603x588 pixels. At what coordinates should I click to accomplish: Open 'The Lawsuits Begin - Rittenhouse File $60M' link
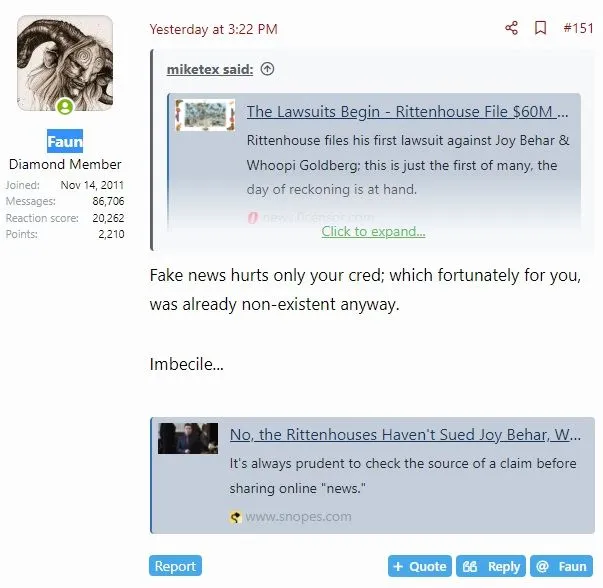(407, 112)
